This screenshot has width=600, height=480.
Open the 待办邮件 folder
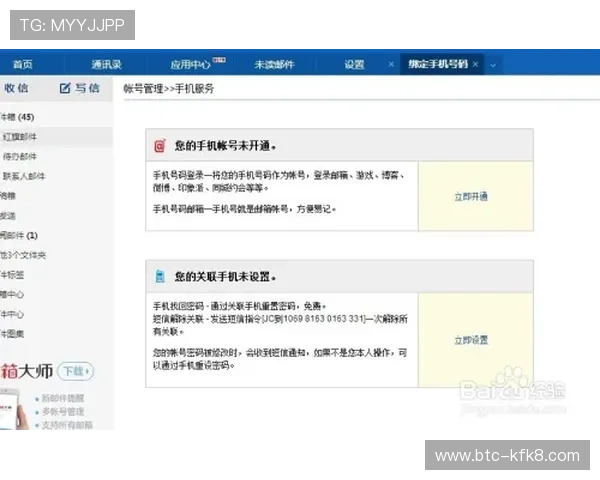click(19, 157)
